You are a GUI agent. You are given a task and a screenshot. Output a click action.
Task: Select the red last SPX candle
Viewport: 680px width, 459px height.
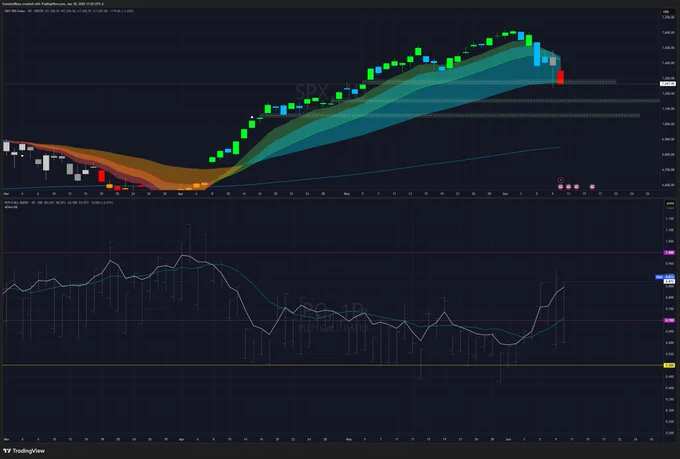560,77
